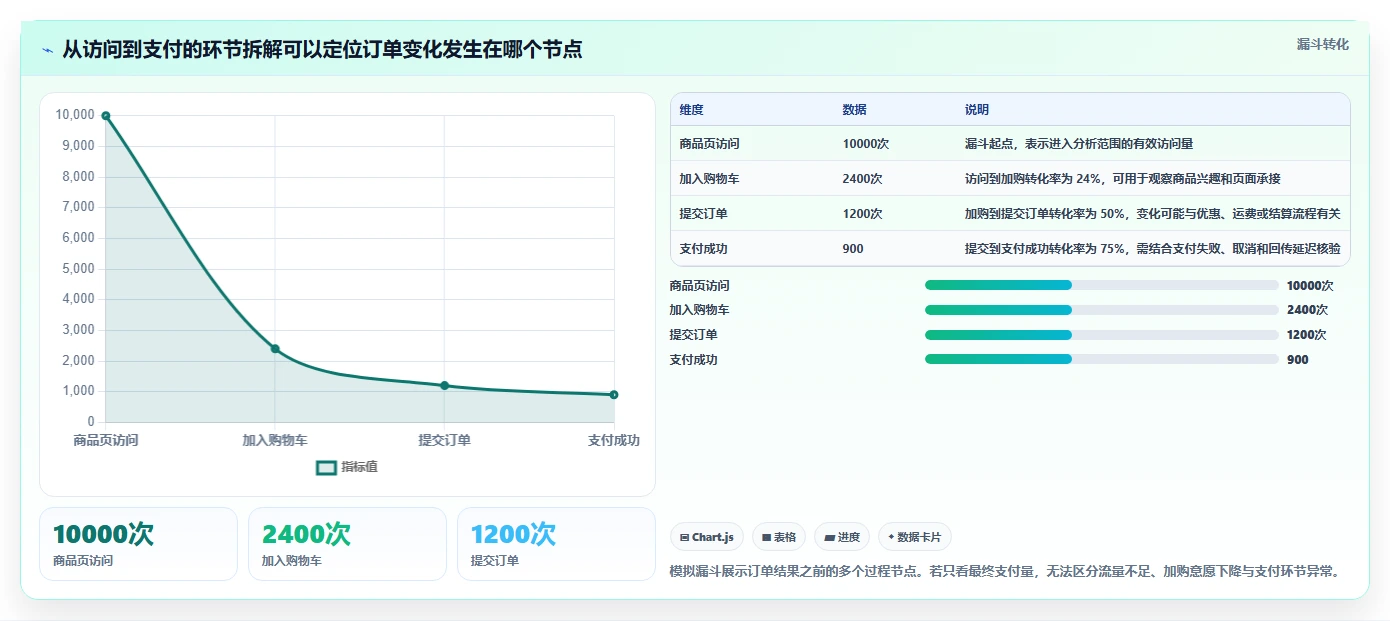Click the 支付成功 data point on the chart
The image size is (1390, 621).
(x=614, y=395)
